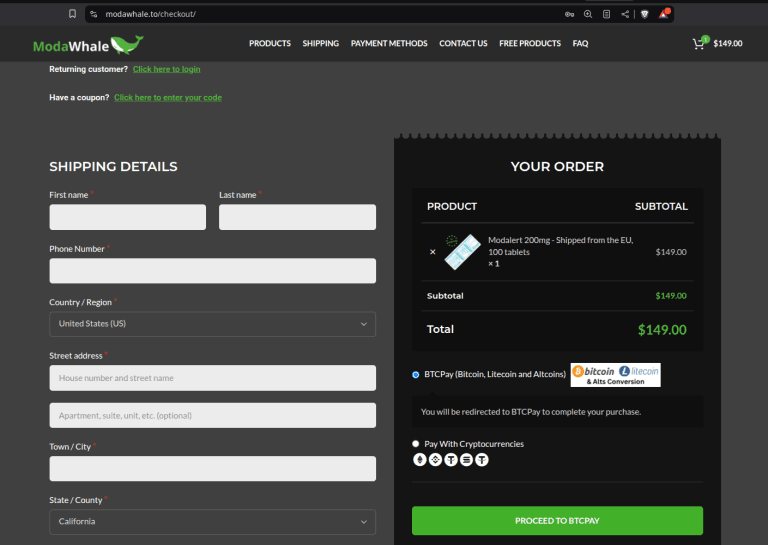This screenshot has height=545, width=768.
Task: Open the State / County California dropdown
Action: point(213,521)
